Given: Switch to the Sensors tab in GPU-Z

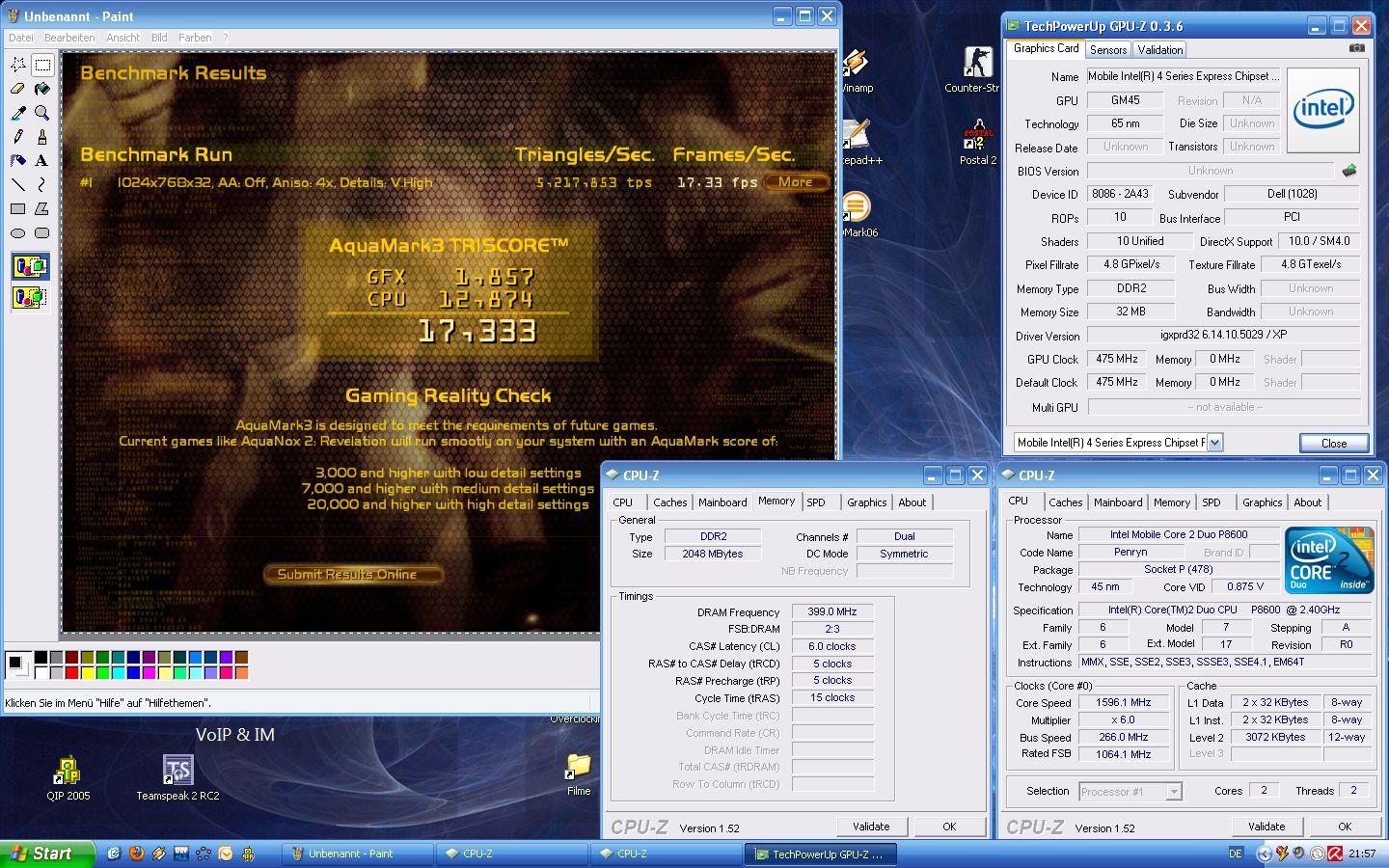Looking at the screenshot, I should [x=1108, y=50].
